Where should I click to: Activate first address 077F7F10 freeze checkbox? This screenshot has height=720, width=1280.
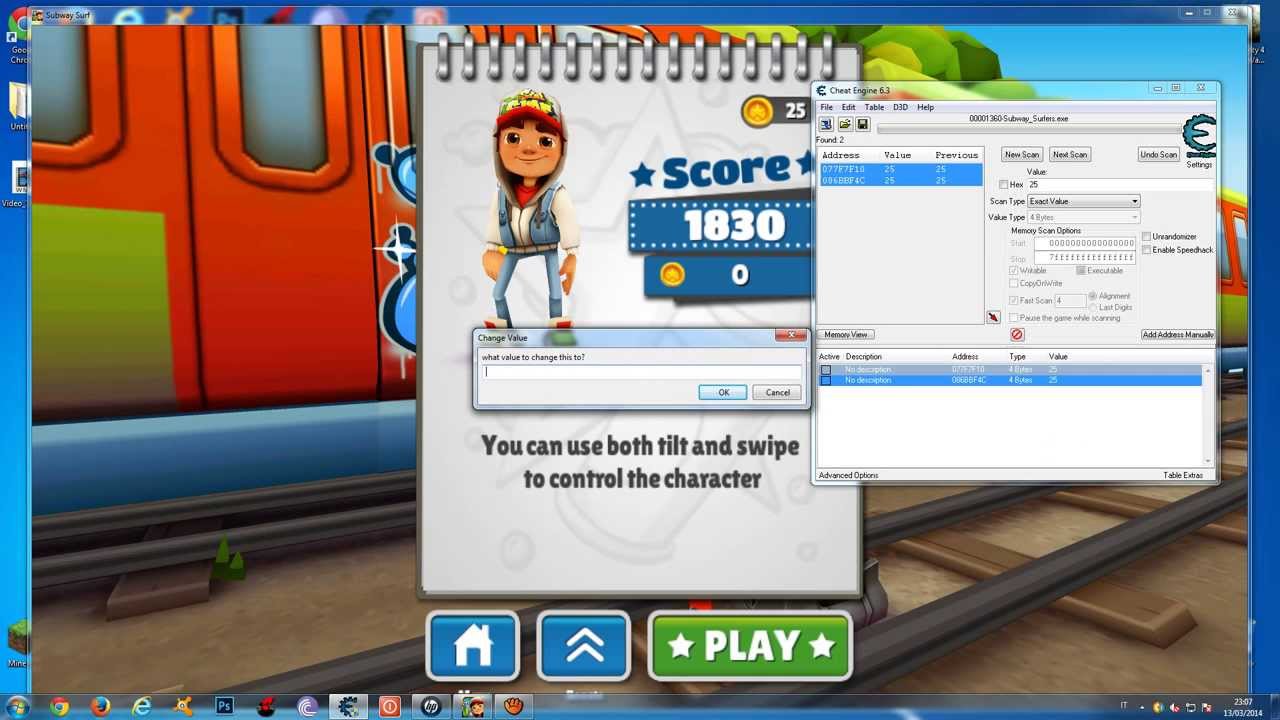click(826, 370)
